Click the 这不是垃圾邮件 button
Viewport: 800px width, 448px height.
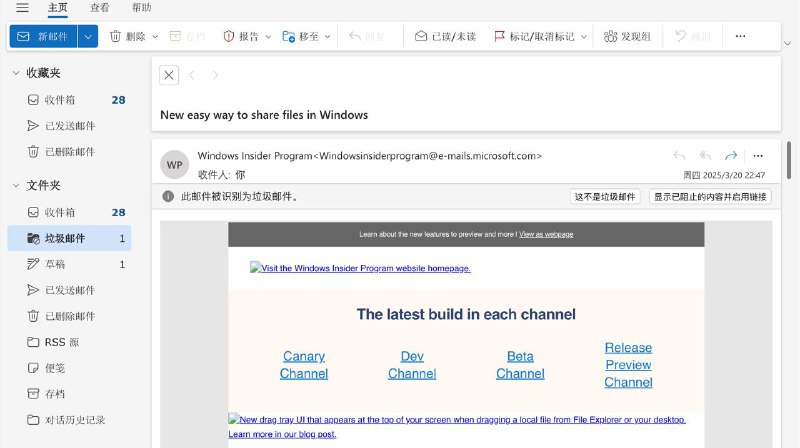(x=606, y=197)
